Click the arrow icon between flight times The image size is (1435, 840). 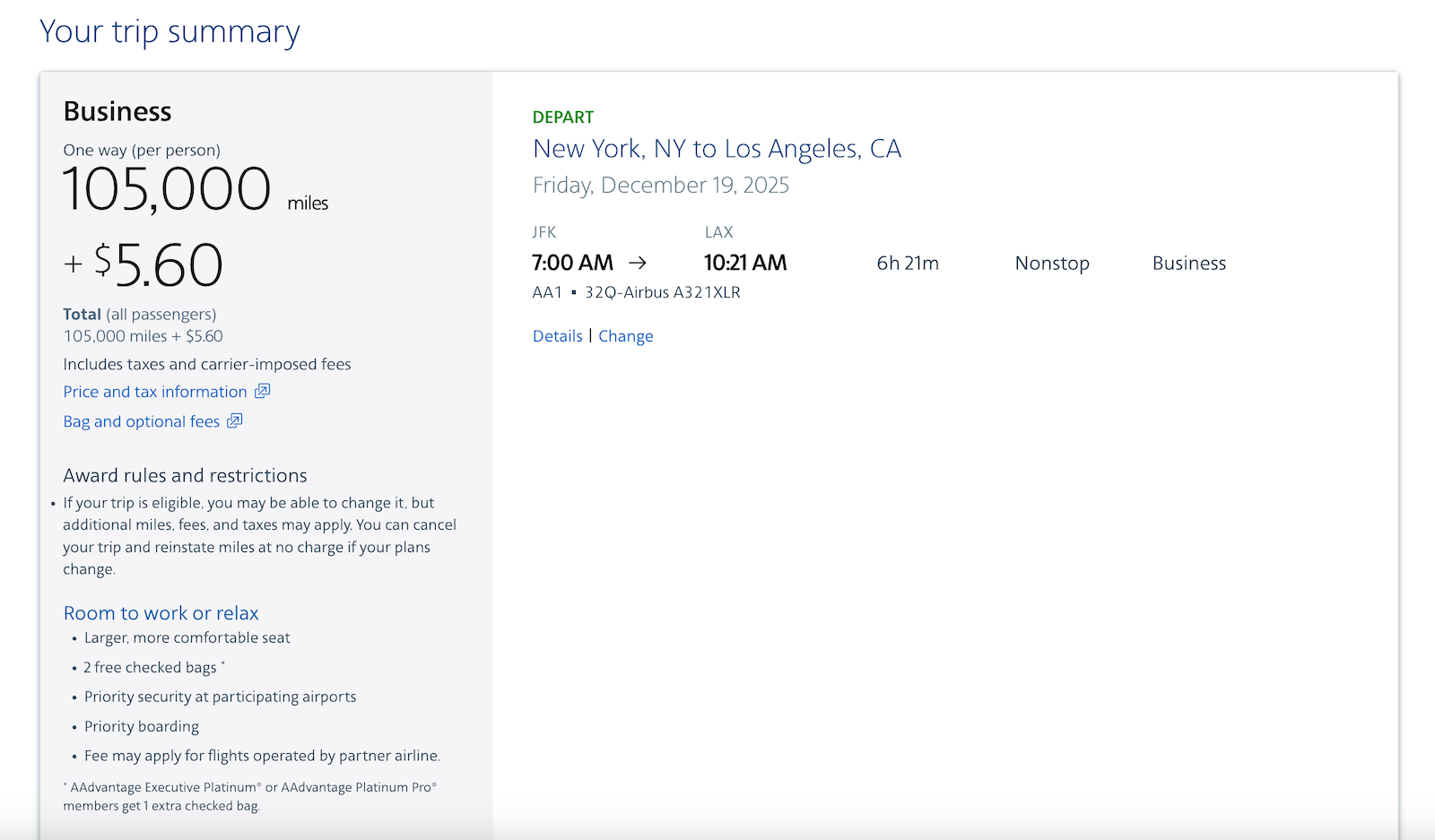(x=638, y=263)
